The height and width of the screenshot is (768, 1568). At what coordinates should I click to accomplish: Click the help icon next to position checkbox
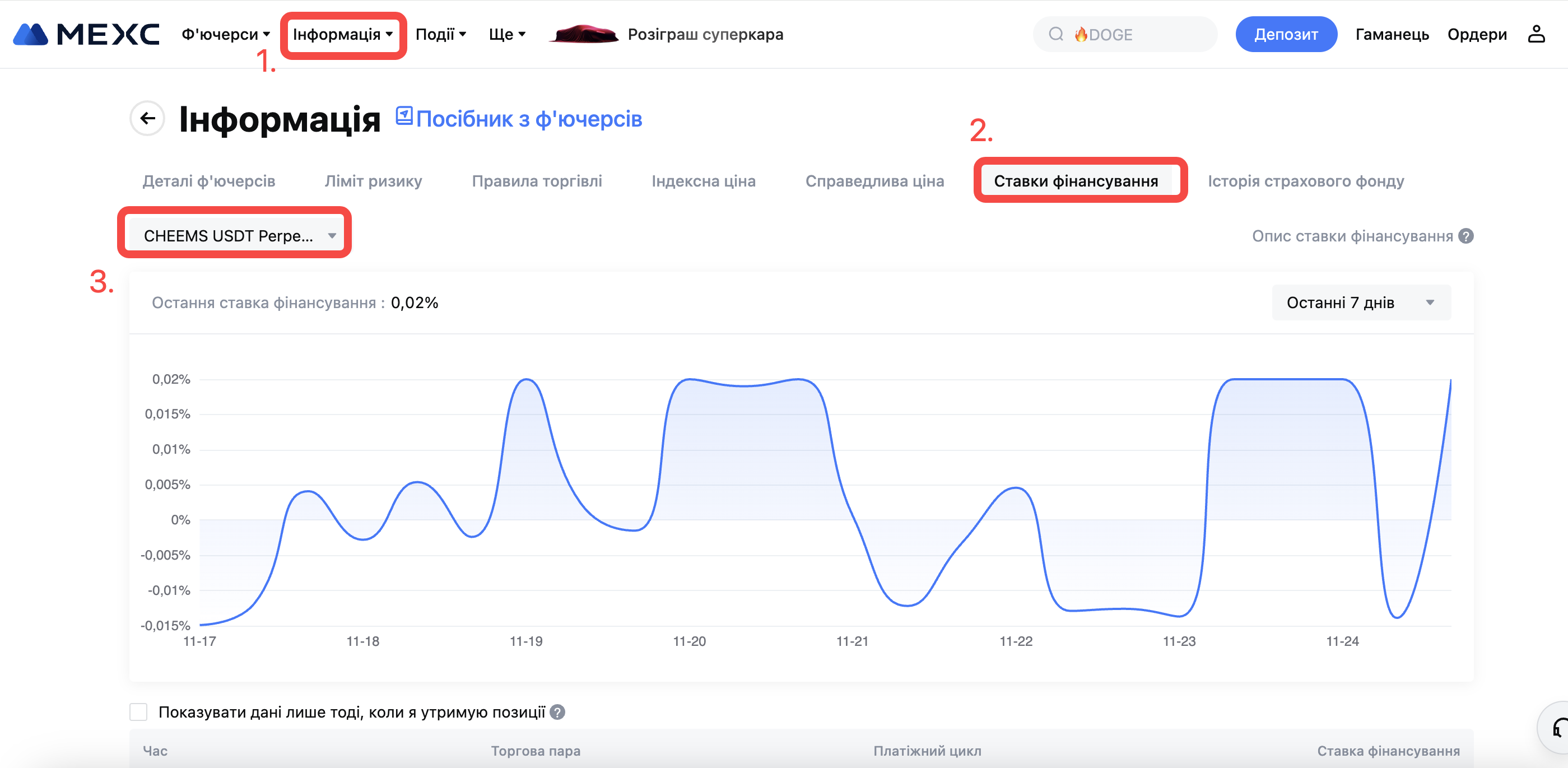pos(557,712)
